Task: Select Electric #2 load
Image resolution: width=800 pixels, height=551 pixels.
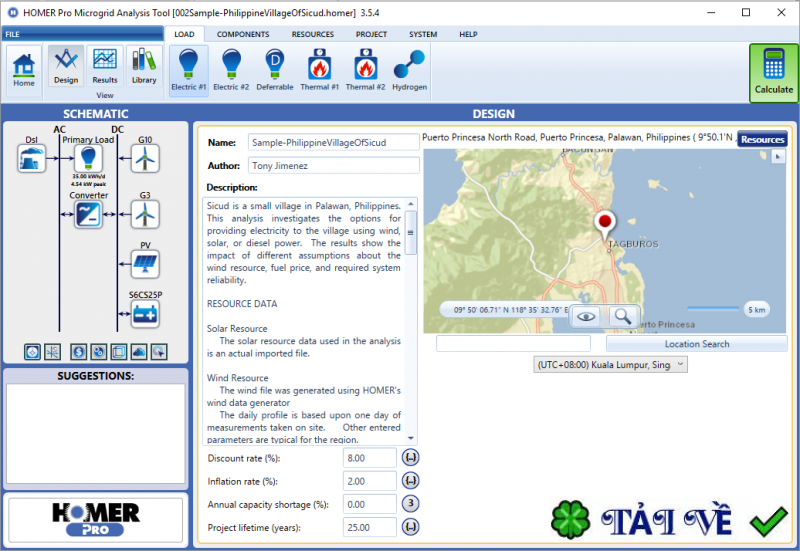Action: point(231,70)
